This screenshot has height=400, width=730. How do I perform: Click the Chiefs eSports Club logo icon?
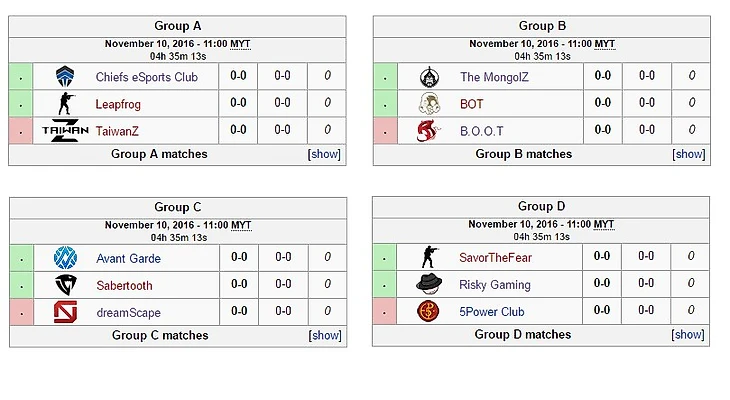click(x=65, y=76)
